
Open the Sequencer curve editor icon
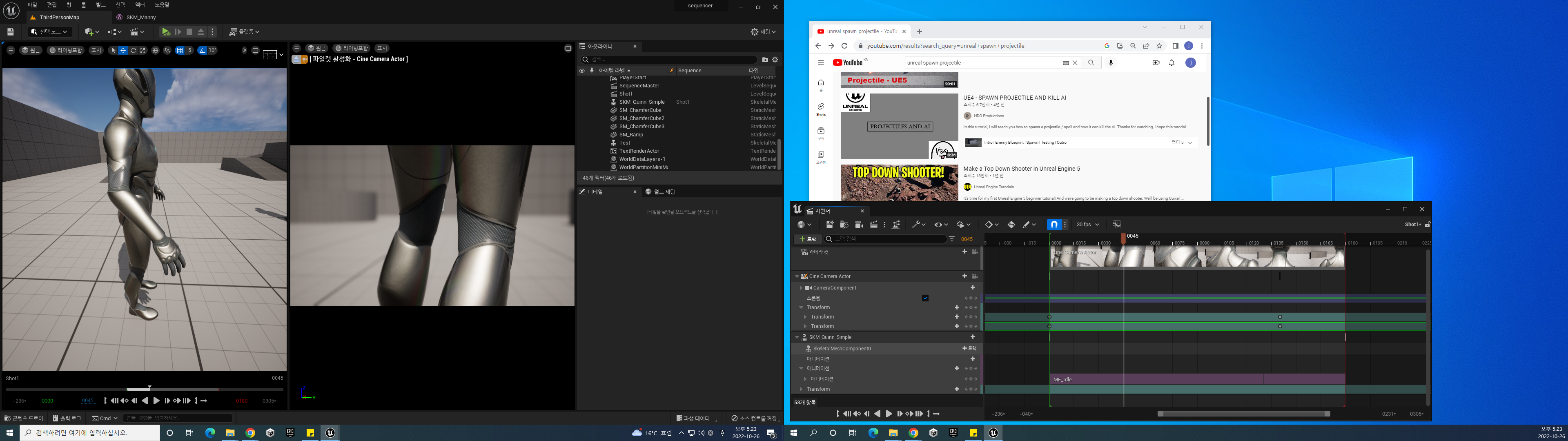[1116, 225]
